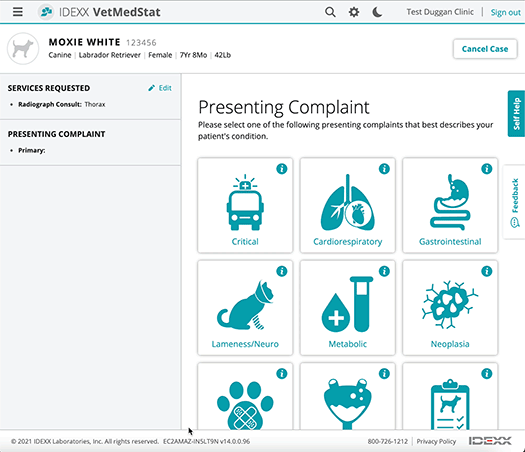Click the Cancel Case button
525x452 pixels.
click(x=485, y=49)
